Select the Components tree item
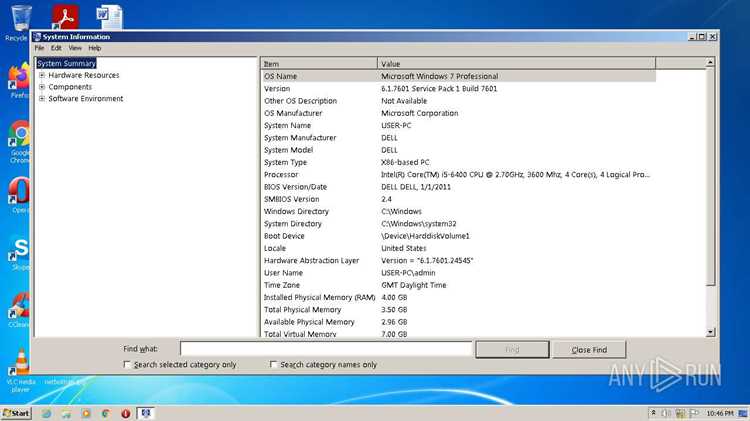 pos(70,87)
